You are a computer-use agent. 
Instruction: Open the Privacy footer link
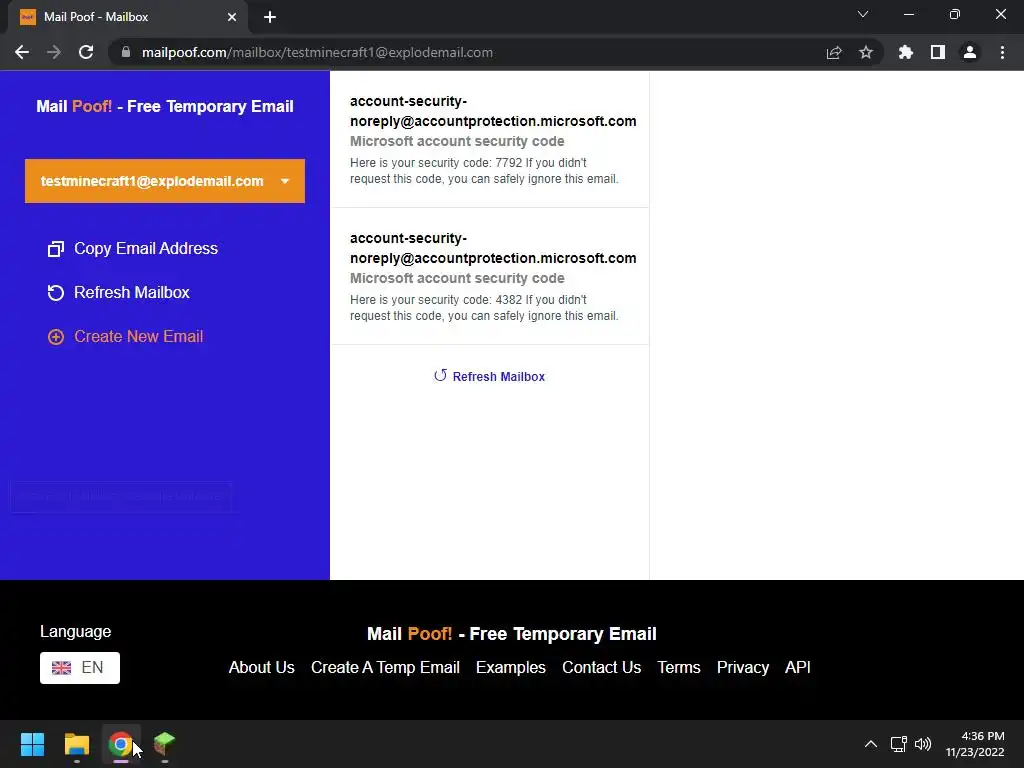coord(743,667)
